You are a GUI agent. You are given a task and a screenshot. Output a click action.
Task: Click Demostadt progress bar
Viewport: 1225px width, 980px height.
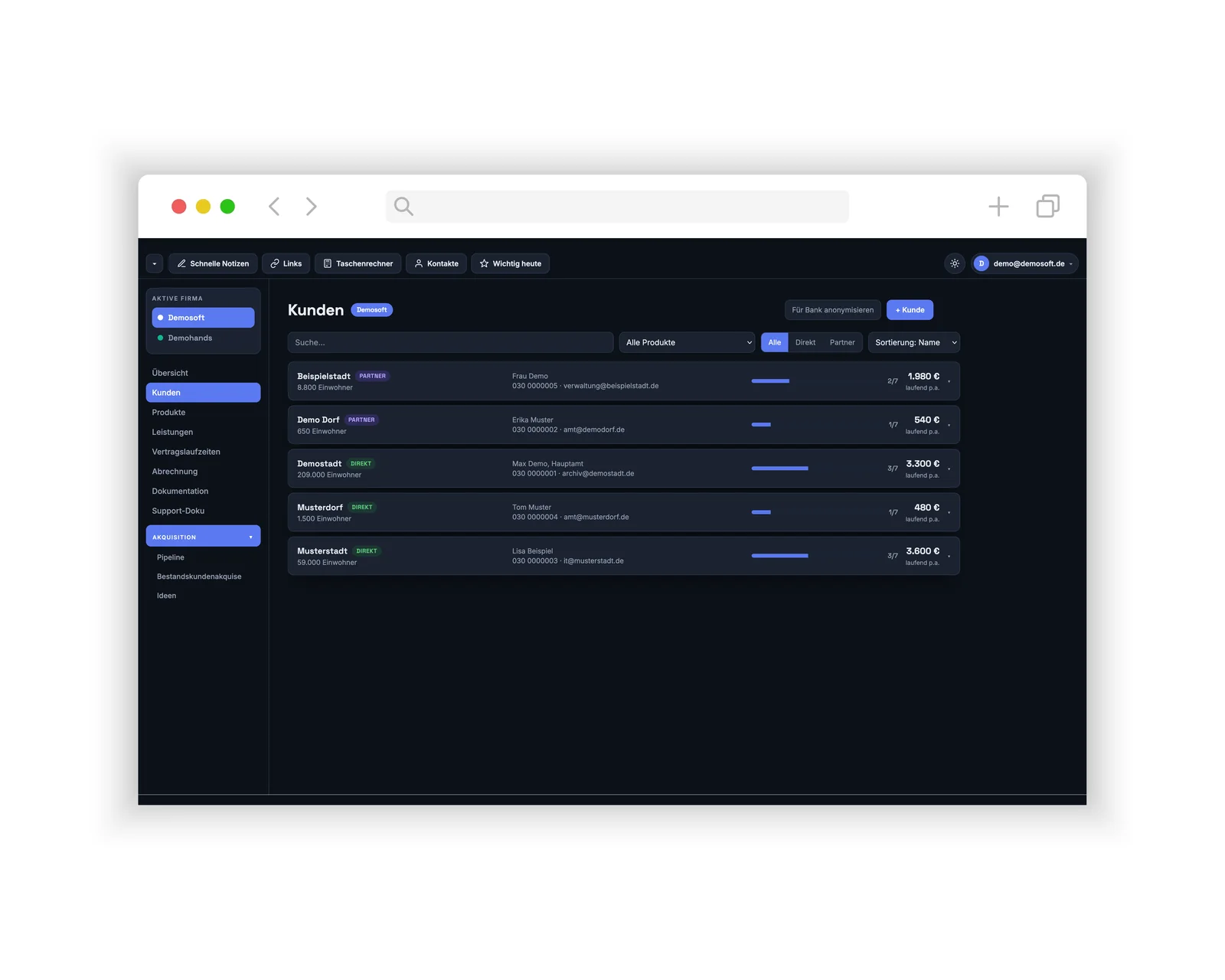(779, 468)
